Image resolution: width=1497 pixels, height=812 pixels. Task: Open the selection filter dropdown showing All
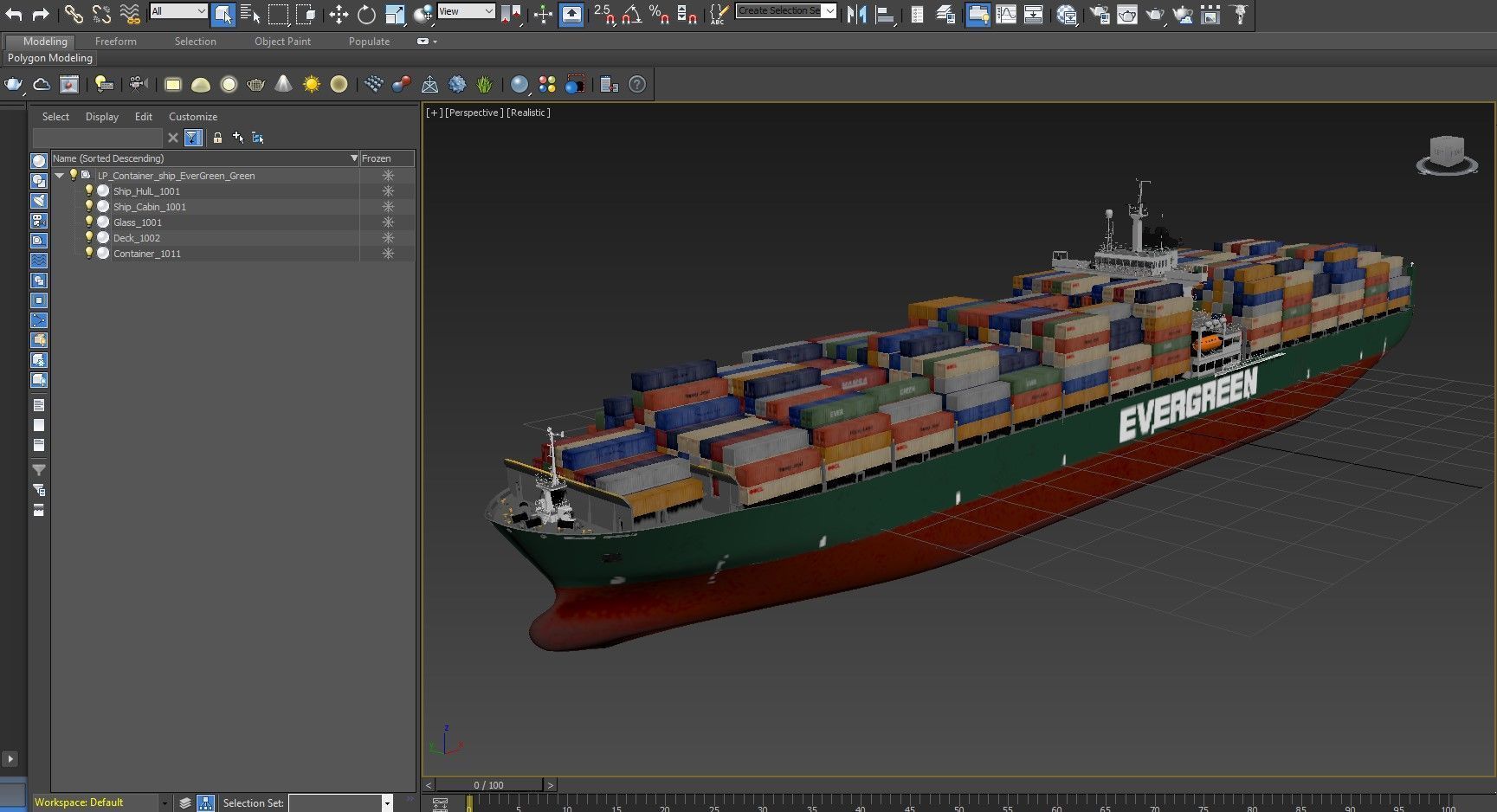[178, 11]
